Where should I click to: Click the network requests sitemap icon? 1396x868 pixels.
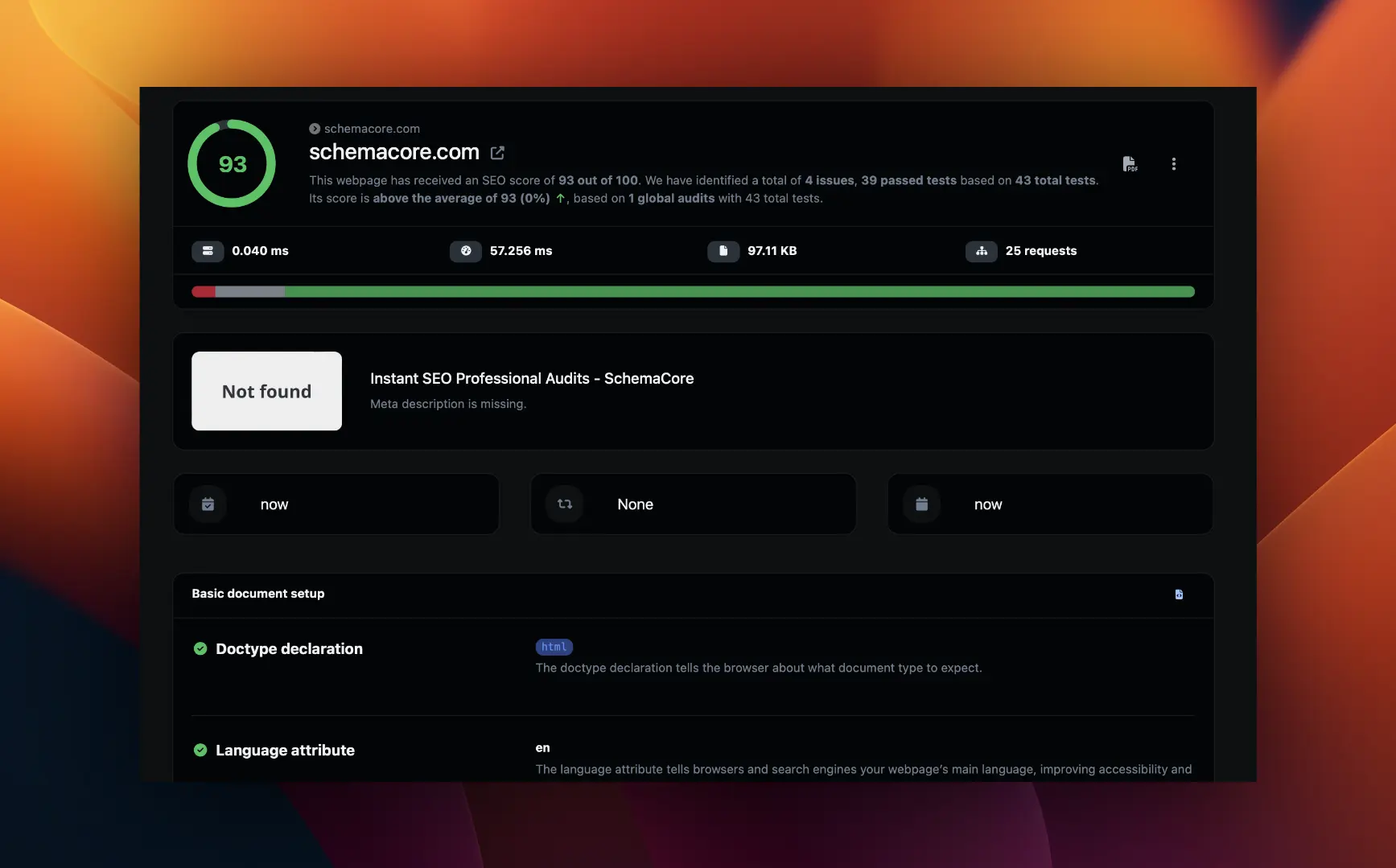click(x=981, y=251)
